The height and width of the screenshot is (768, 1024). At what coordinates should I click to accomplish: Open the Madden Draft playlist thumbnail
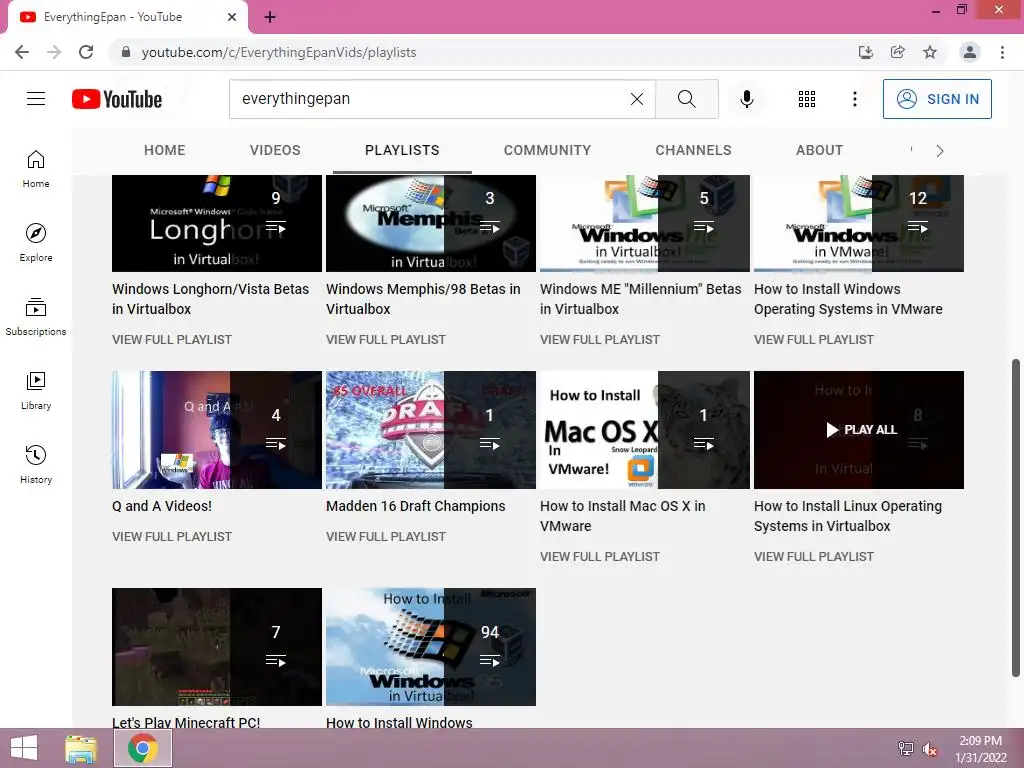point(431,430)
